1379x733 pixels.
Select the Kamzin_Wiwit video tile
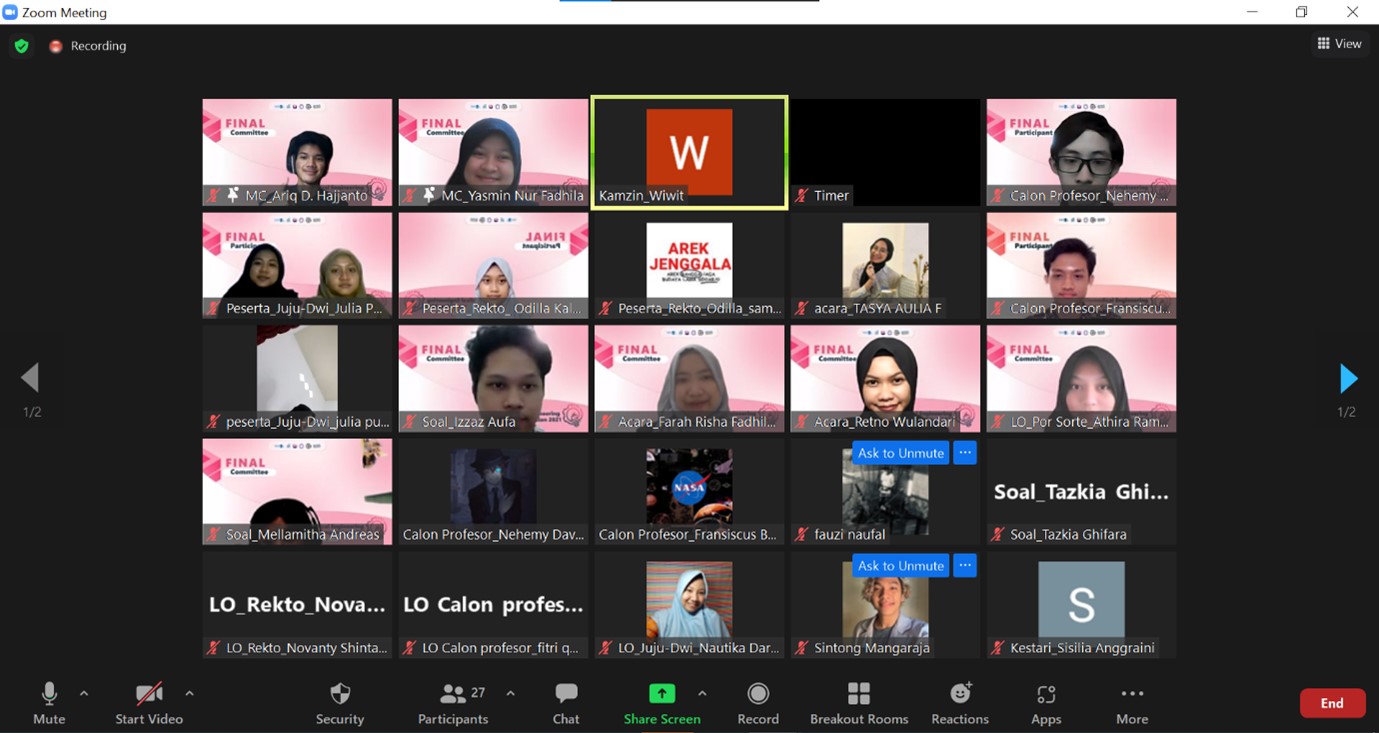pos(689,152)
